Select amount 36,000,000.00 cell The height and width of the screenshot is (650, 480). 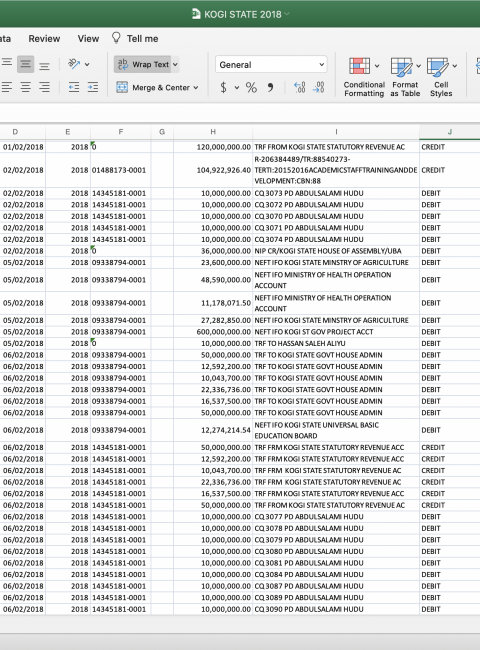[213, 251]
